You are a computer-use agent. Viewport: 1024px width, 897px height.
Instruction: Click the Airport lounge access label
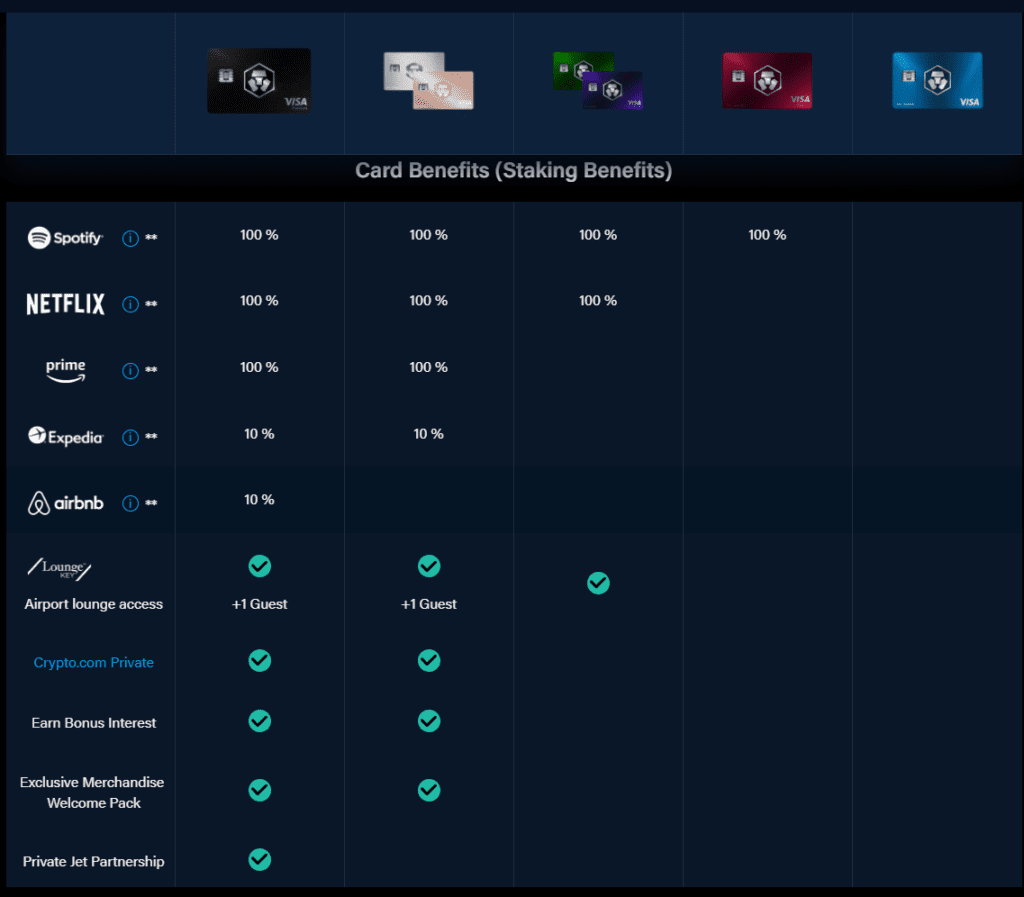[93, 605]
